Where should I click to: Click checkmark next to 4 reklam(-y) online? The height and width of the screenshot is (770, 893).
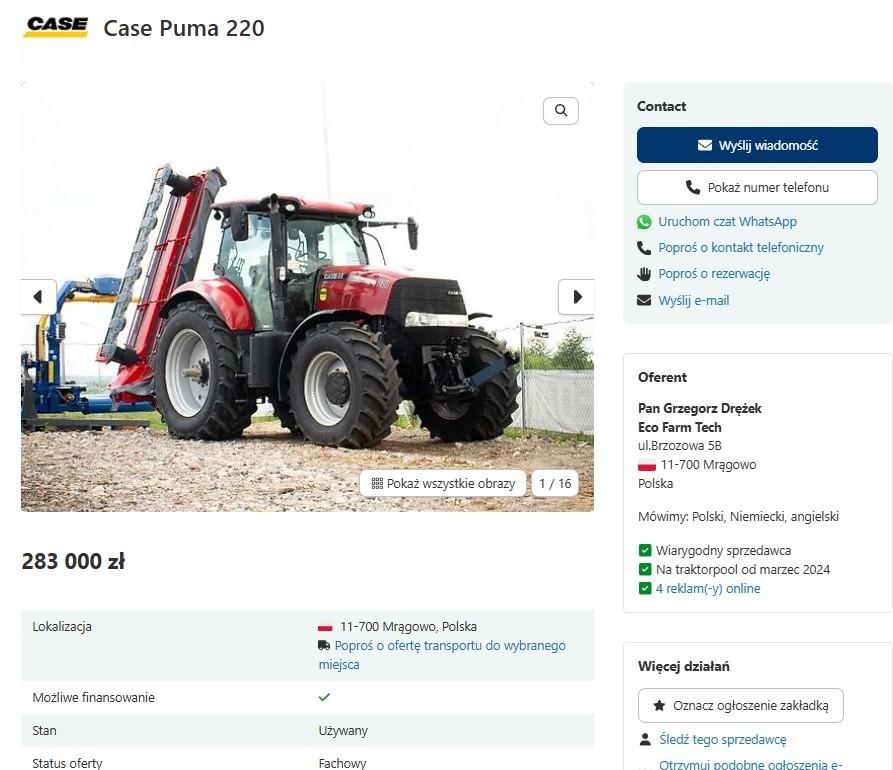(x=645, y=588)
